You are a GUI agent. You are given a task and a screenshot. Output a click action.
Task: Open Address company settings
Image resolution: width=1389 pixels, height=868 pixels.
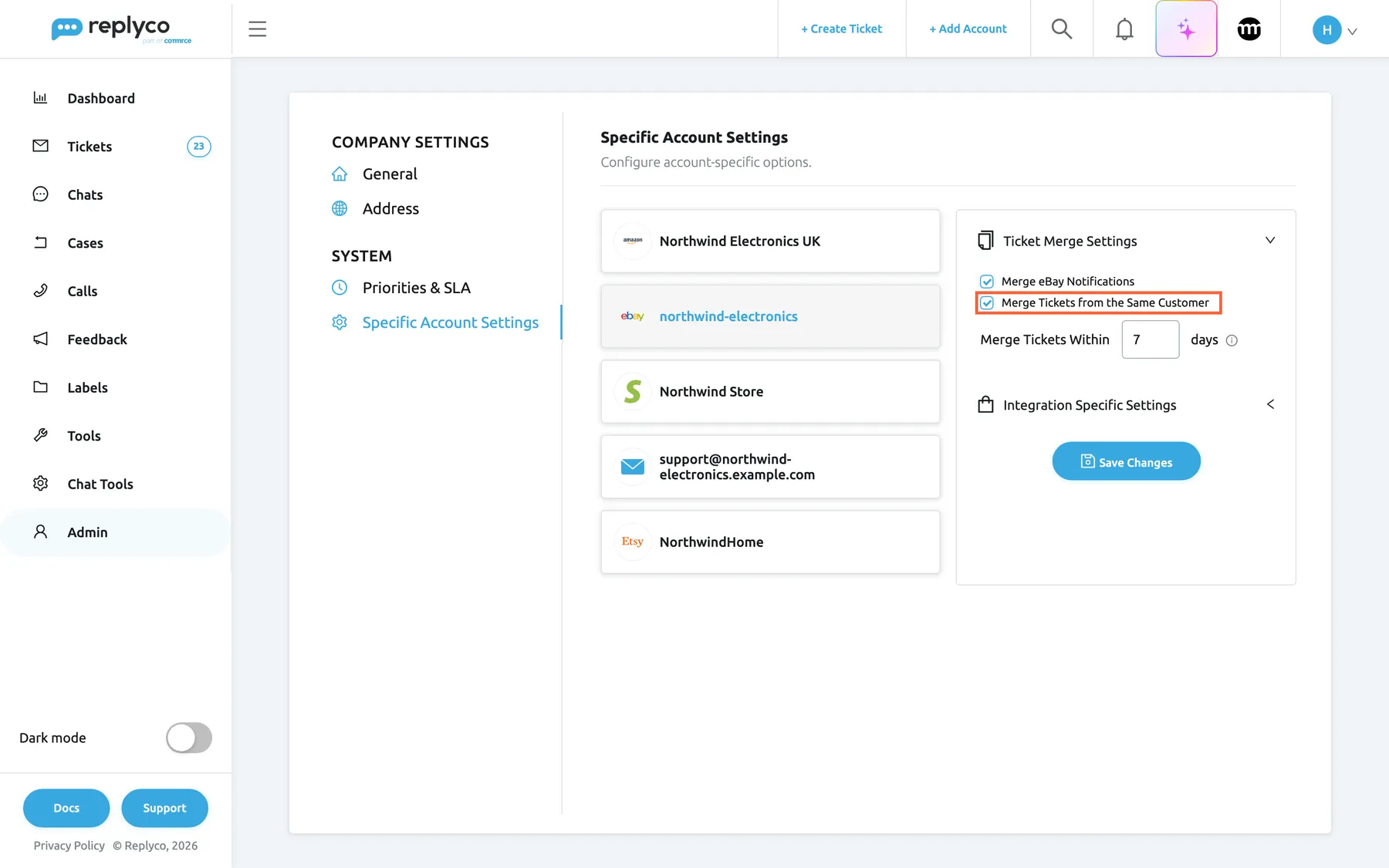[x=390, y=209]
